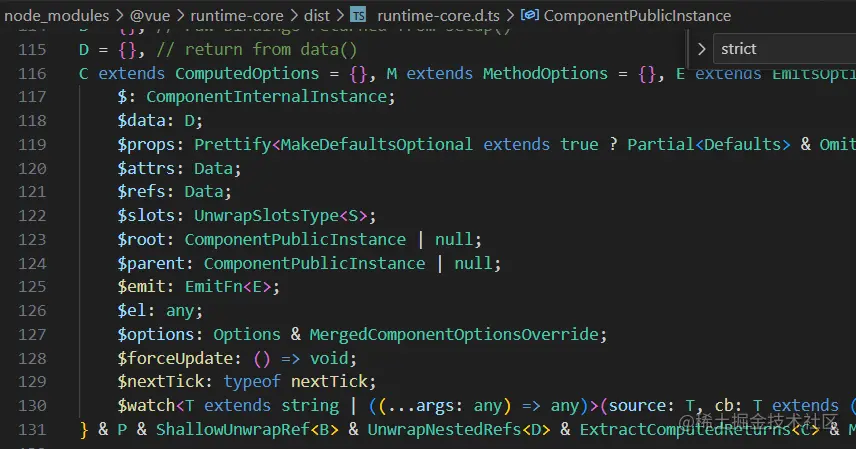This screenshot has width=856, height=449.
Task: Focus the search field containing strict
Action: (786, 49)
